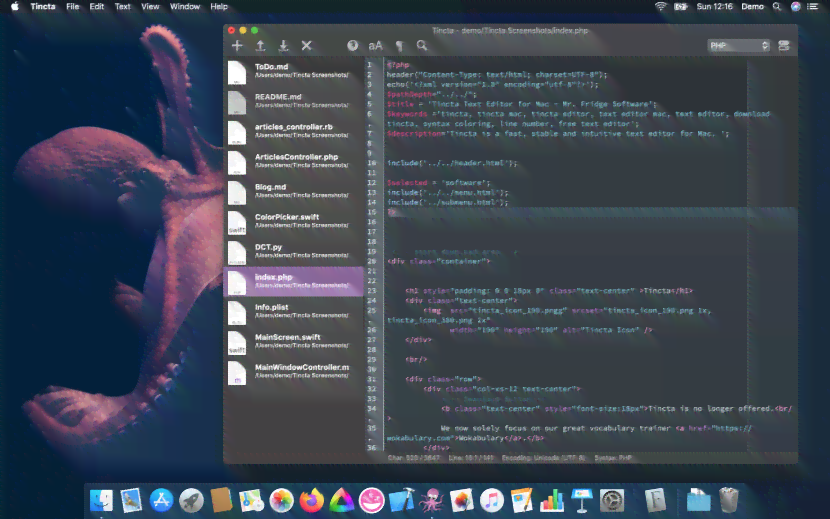The height and width of the screenshot is (519, 830).
Task: Select Blog.md in the file list
Action: click(294, 191)
